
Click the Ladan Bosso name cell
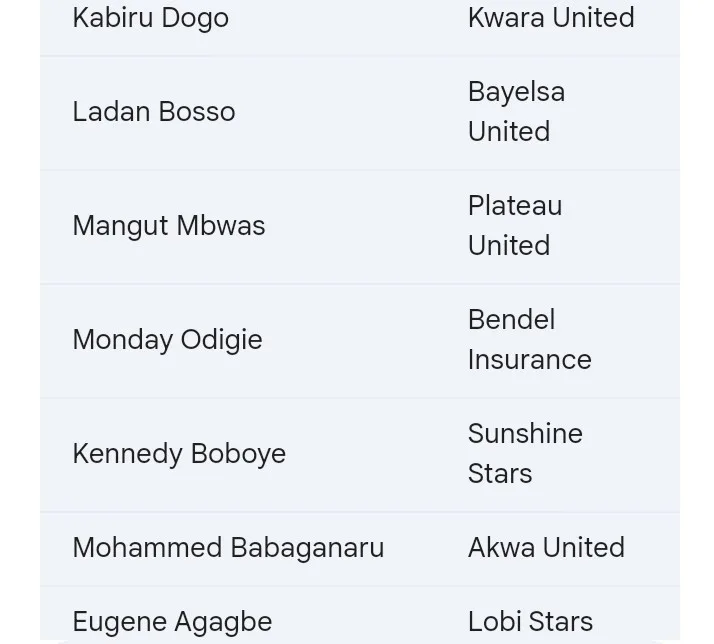point(153,112)
